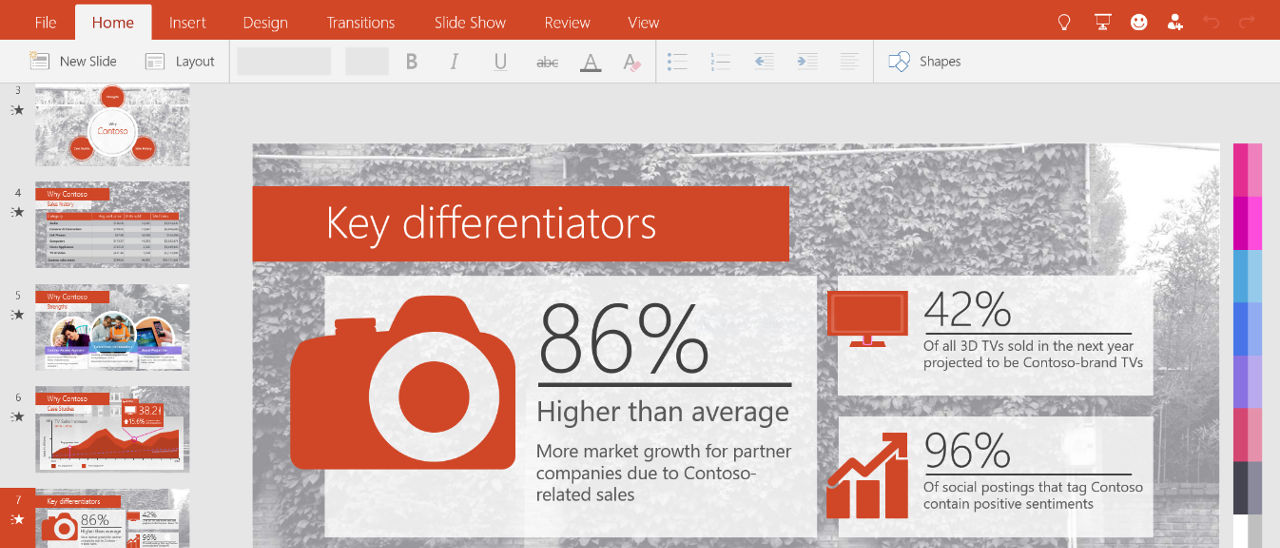The width and height of the screenshot is (1280, 548).
Task: Select the TV monitor graphic
Action: pos(868,319)
